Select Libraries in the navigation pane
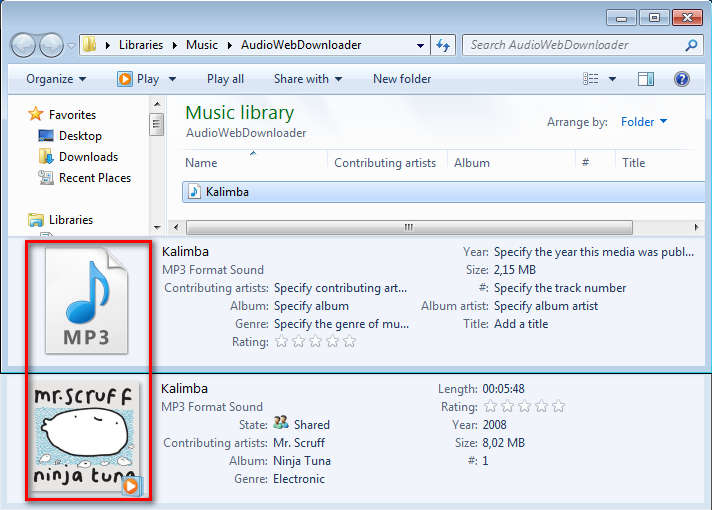The width and height of the screenshot is (712, 510). (71, 220)
